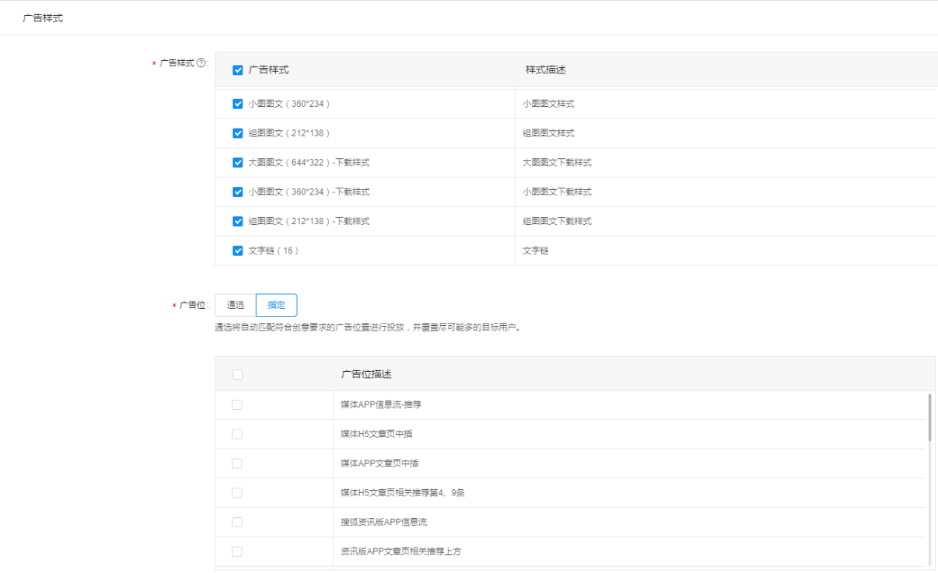Click the 媒体H5文章页中插 description text
This screenshot has width=938, height=573.
376,434
